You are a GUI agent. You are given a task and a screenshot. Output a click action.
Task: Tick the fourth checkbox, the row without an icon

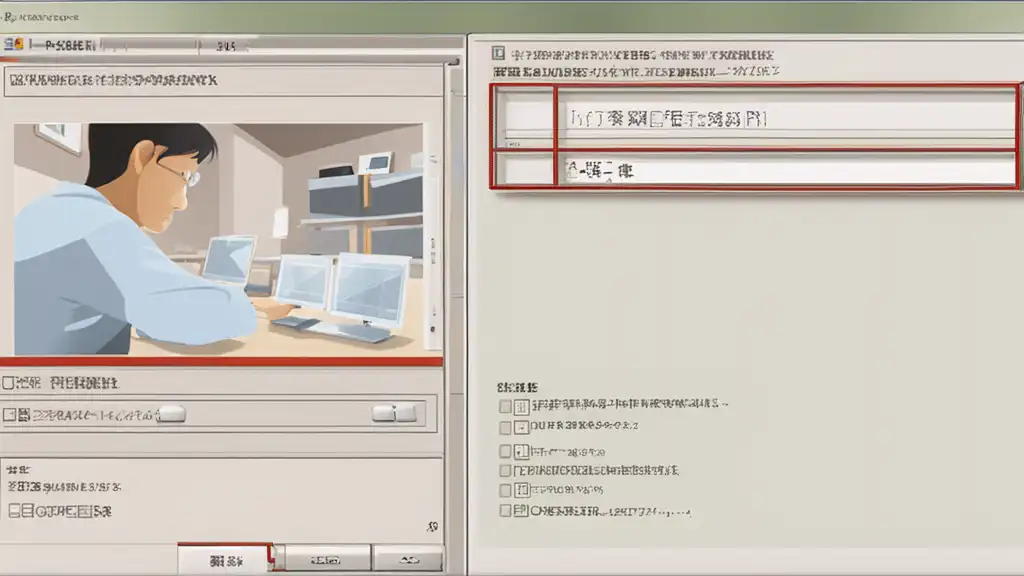505,470
